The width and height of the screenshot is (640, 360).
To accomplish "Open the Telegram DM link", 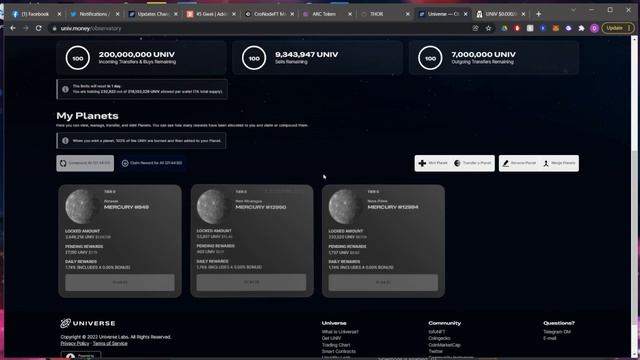I will pyautogui.click(x=557, y=332).
